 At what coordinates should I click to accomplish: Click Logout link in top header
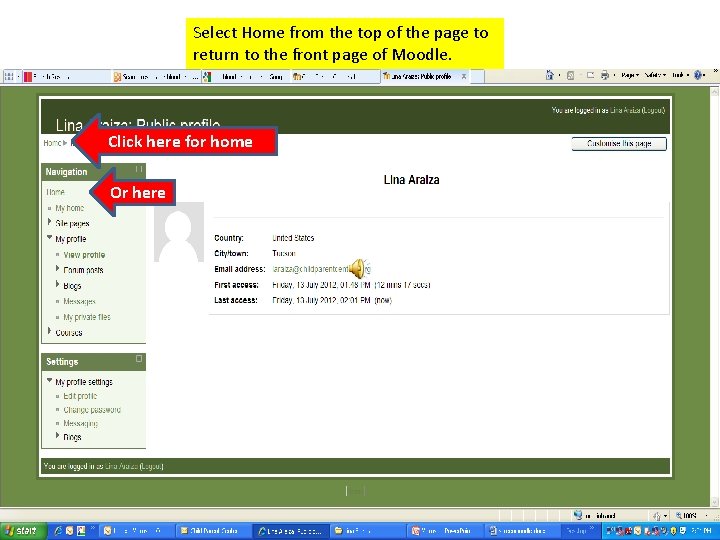653,110
